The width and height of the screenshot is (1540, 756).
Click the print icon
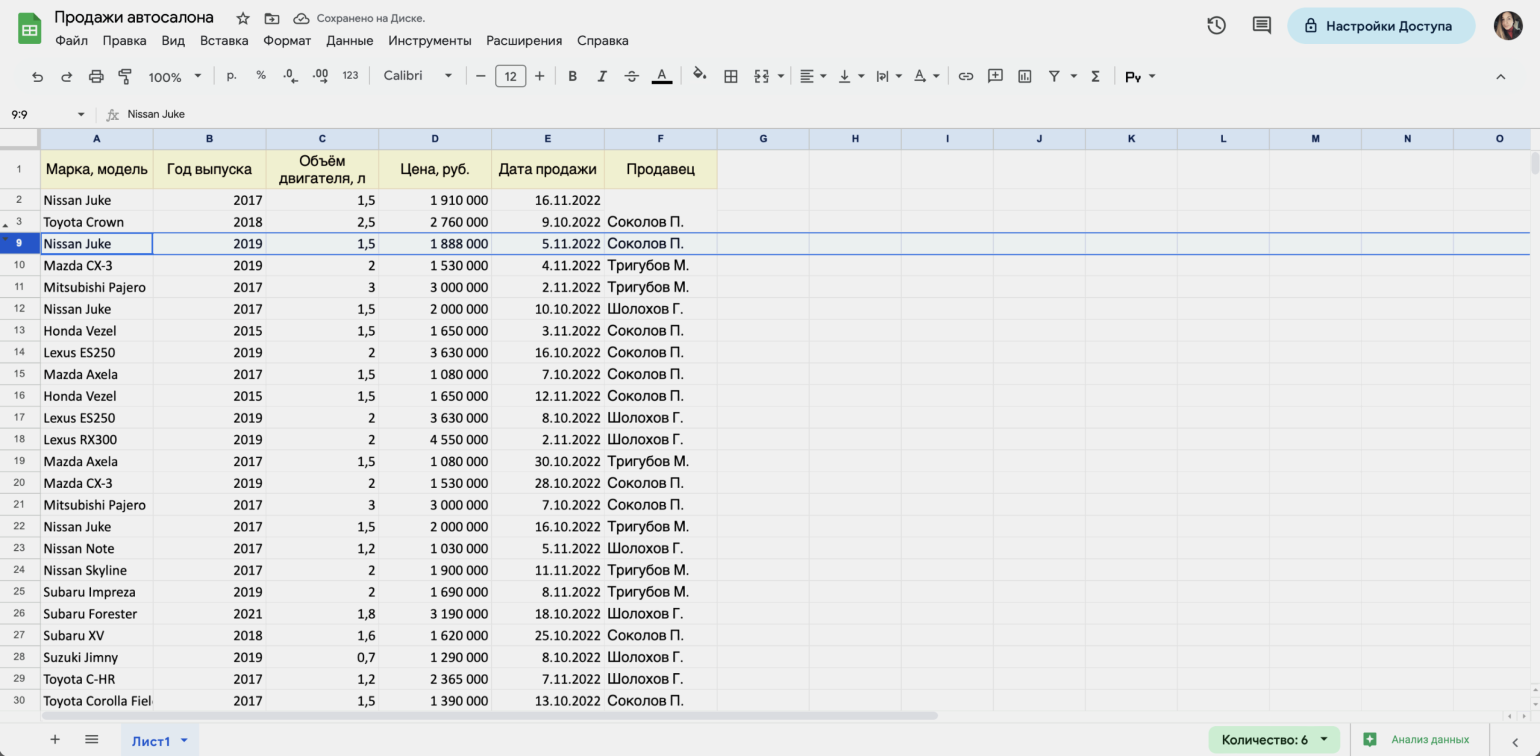click(x=96, y=76)
